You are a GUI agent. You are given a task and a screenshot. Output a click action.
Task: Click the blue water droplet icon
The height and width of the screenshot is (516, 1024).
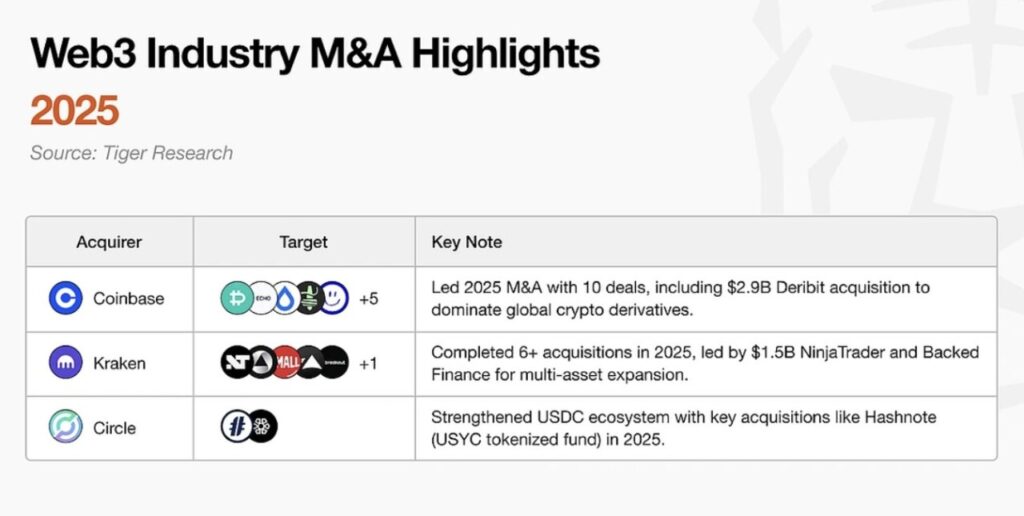pyautogui.click(x=285, y=298)
